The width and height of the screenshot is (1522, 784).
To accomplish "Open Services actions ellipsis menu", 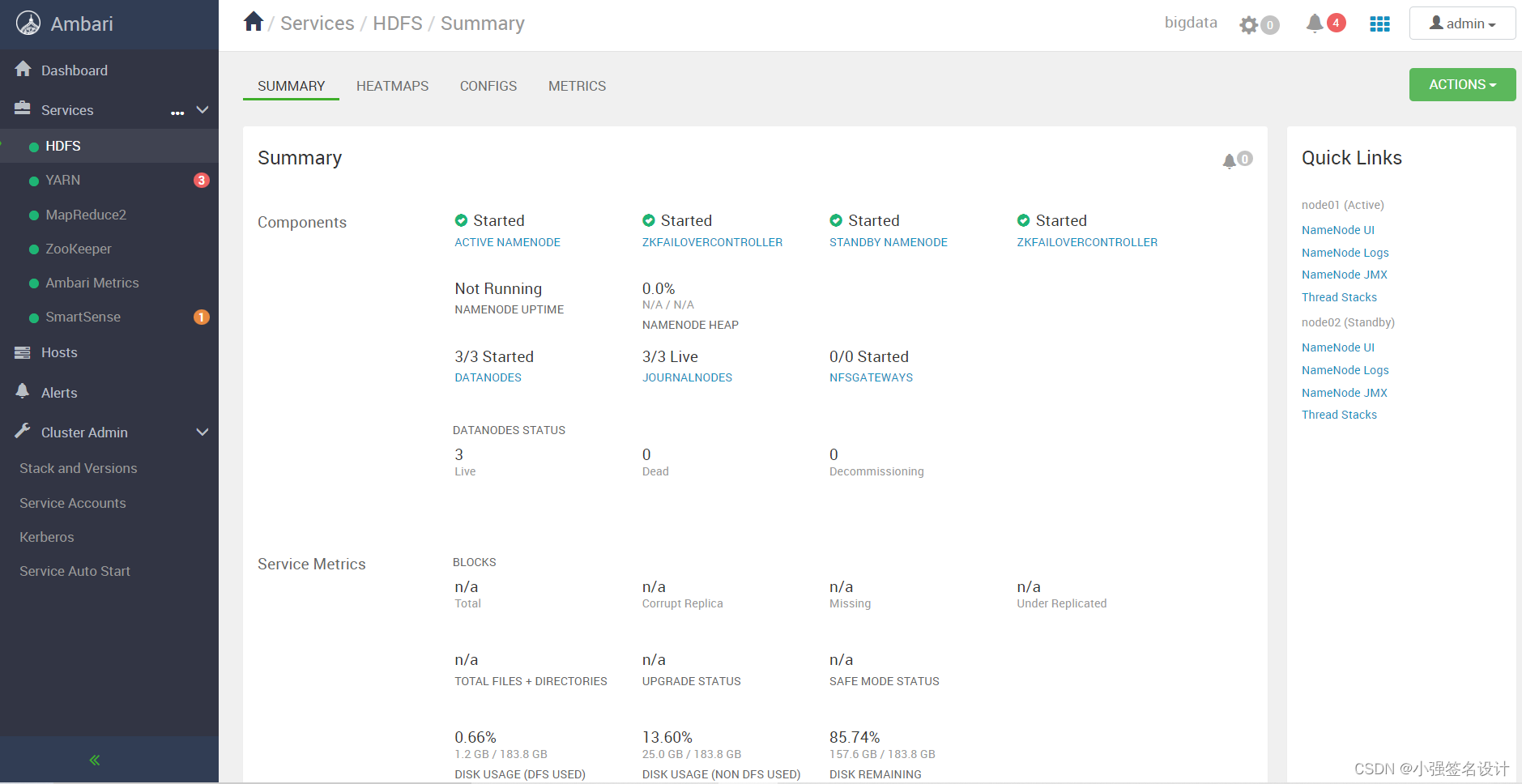I will click(x=177, y=113).
